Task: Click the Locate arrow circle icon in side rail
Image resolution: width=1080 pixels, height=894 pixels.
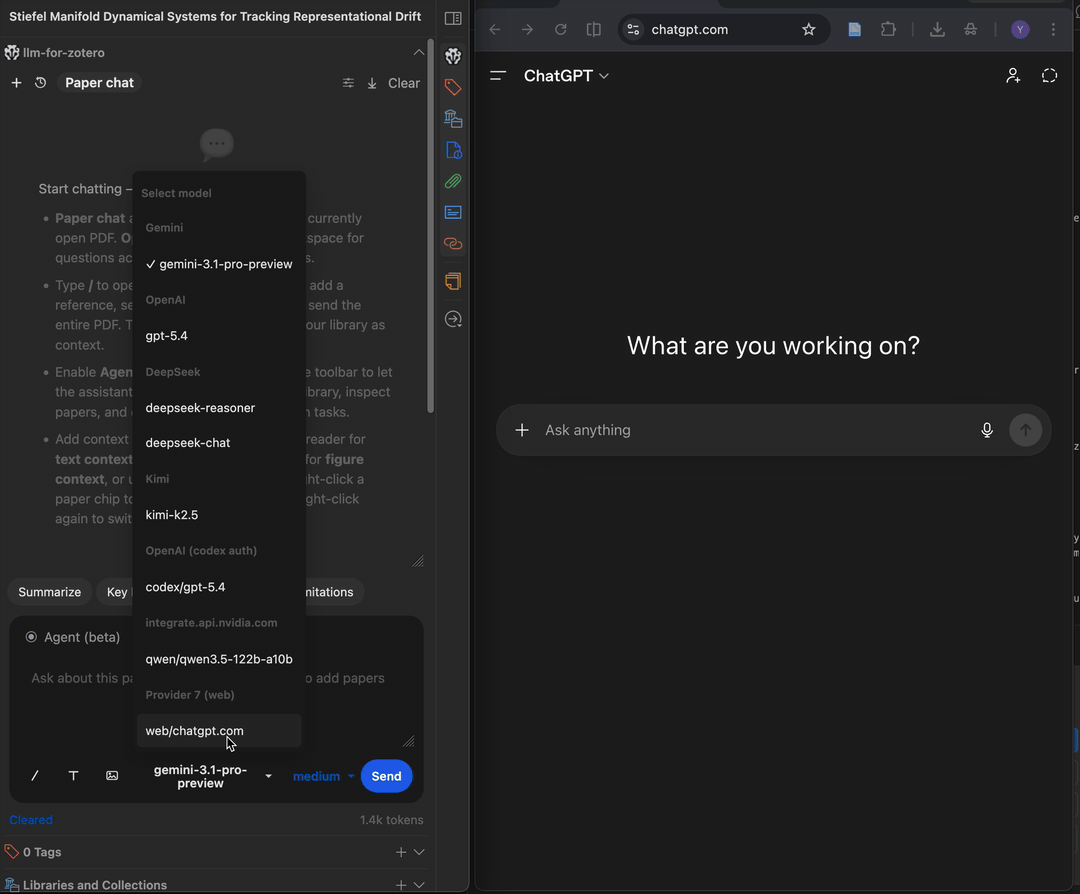Action: tap(453, 319)
